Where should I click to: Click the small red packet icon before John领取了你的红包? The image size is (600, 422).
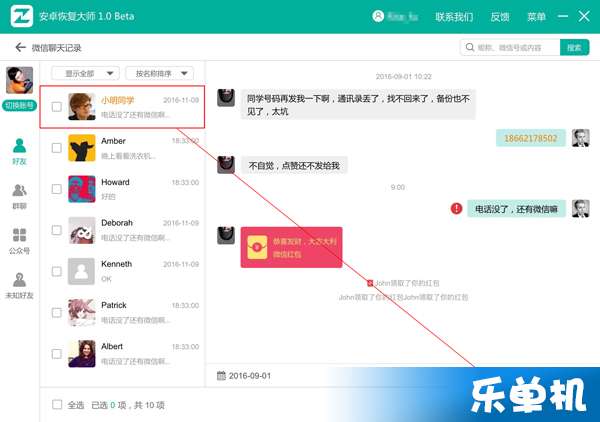(370, 283)
